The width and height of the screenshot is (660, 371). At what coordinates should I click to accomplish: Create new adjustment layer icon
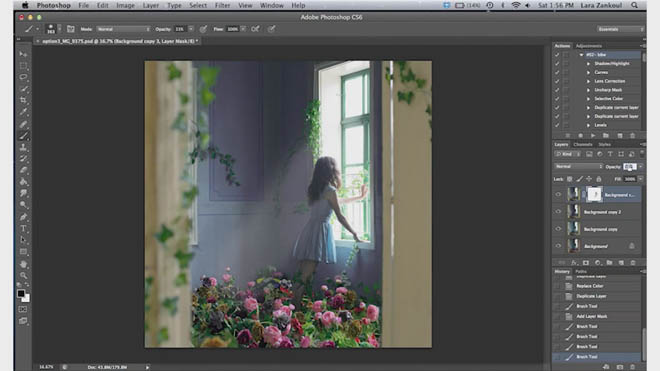[x=597, y=263]
